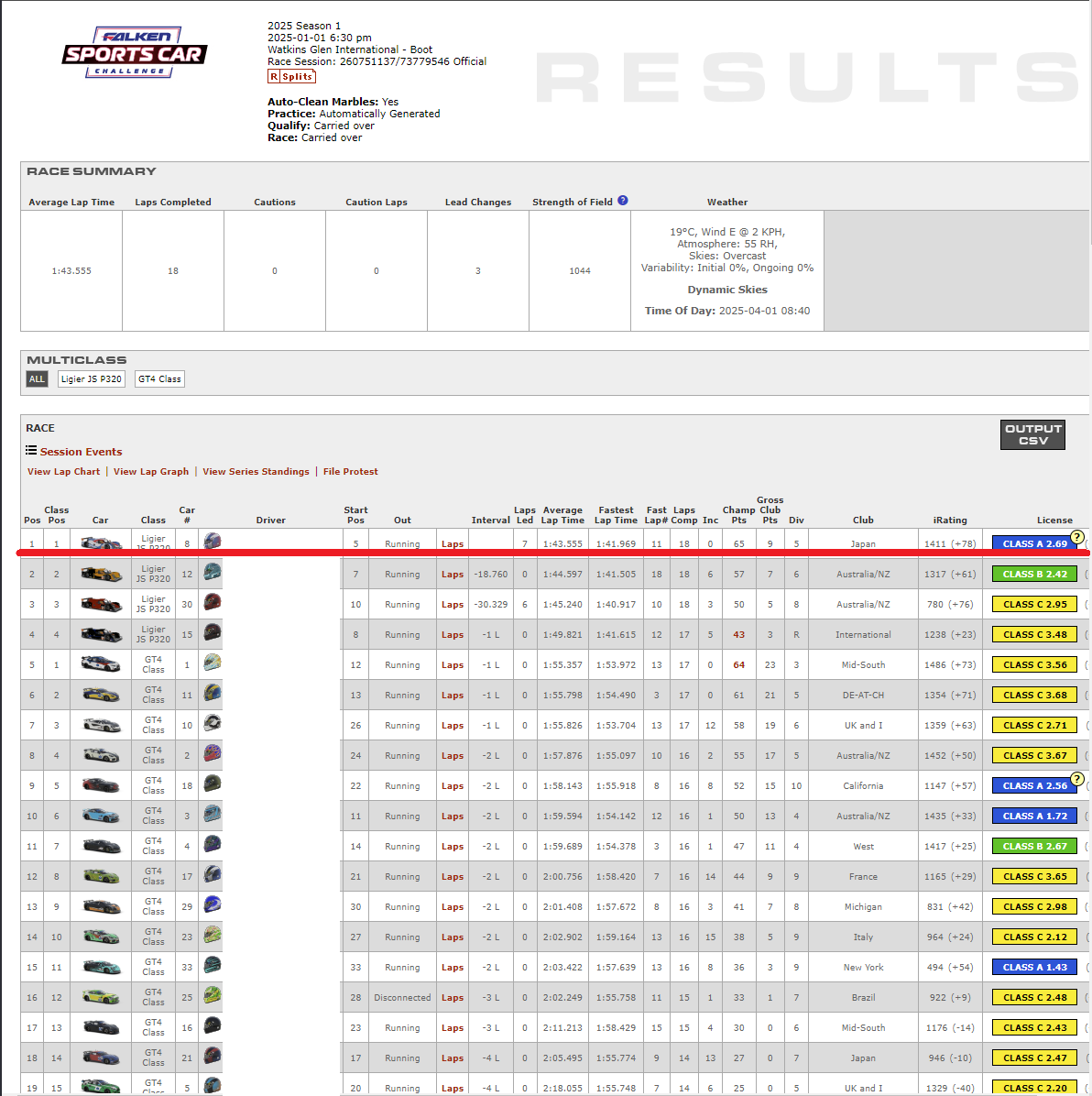Click question mark on CLASS A 2.56 license
This screenshot has width=1092, height=1096.
[1077, 779]
